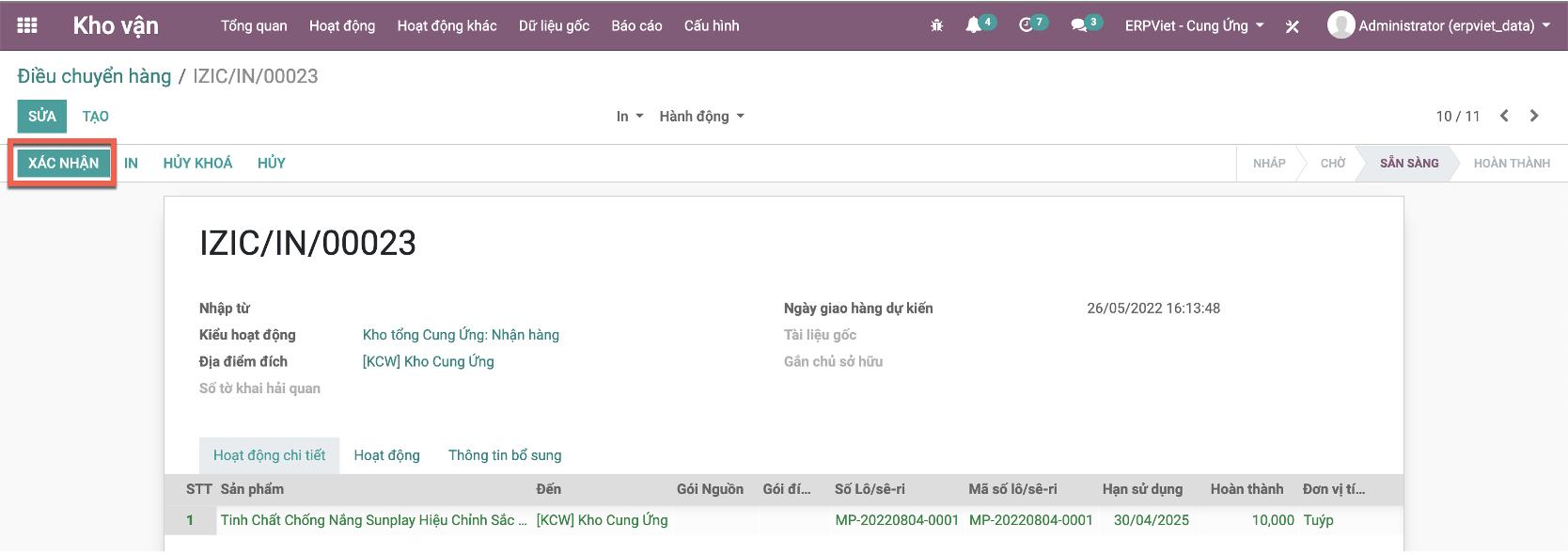The image size is (1568, 555).
Task: Switch to Thông tin bổ sung tab
Action: (x=505, y=455)
